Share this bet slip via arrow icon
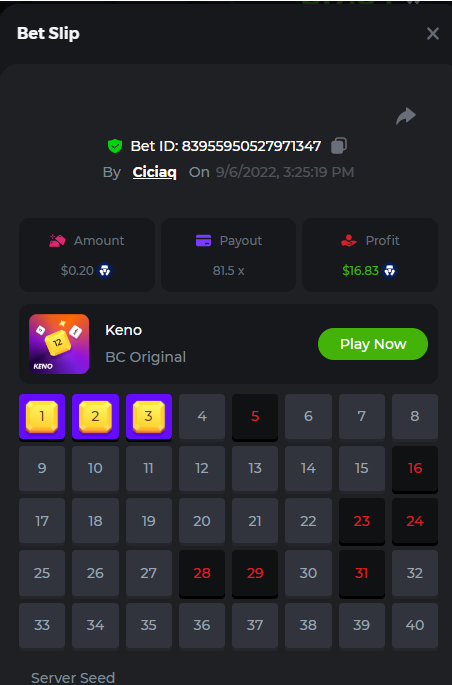The image size is (452, 685). (x=406, y=116)
